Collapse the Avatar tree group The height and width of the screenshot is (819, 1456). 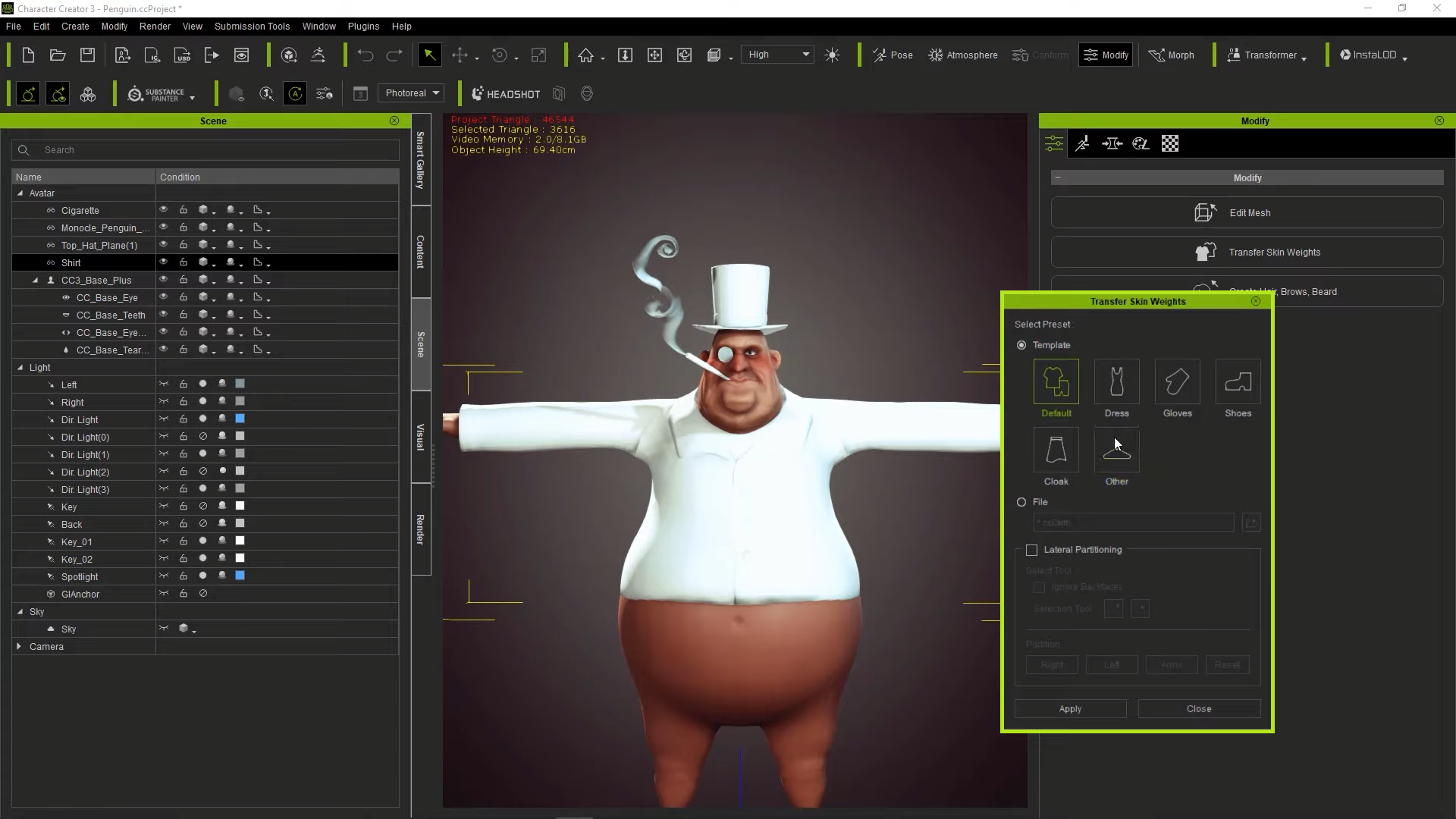[x=20, y=193]
